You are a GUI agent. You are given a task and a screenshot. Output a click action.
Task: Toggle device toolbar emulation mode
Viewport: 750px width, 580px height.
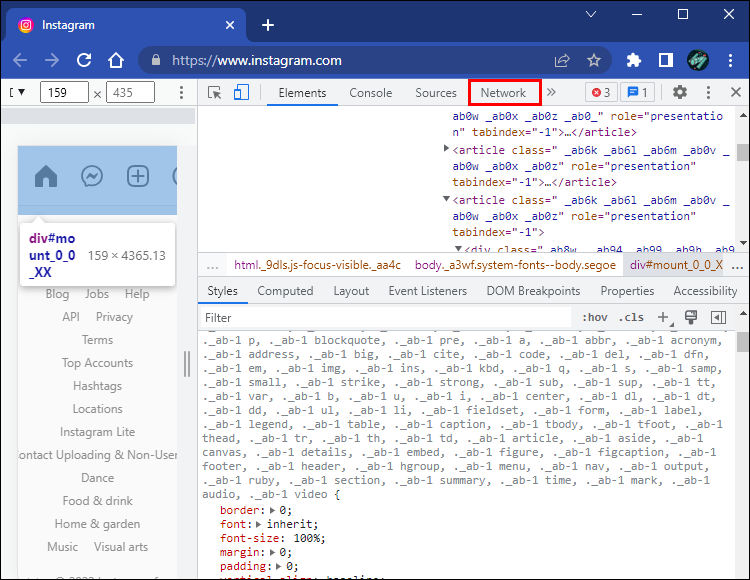tap(241, 93)
